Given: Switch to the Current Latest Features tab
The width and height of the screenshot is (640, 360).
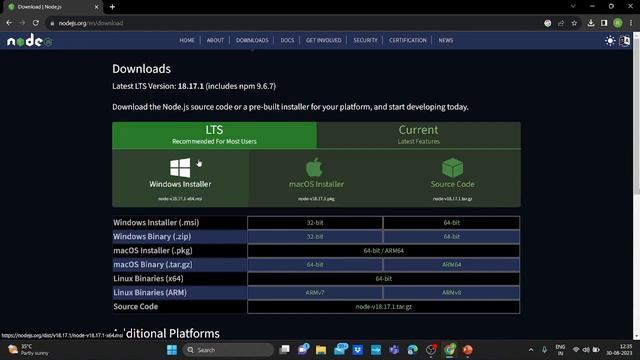Looking at the screenshot, I should [418, 135].
